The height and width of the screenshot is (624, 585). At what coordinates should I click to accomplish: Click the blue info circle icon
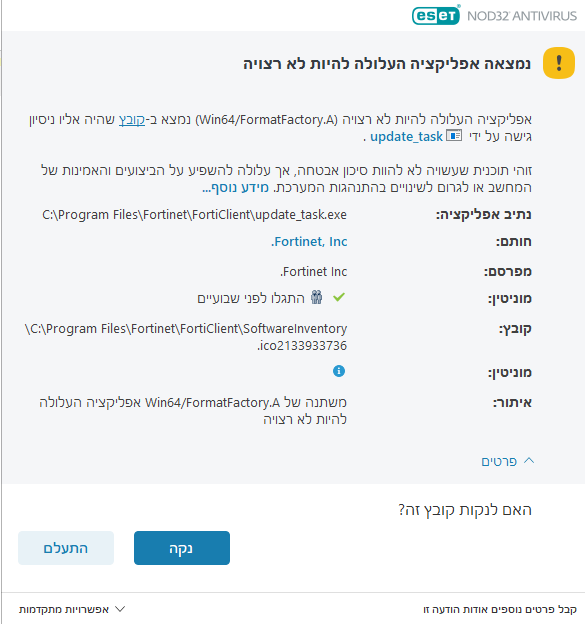pos(339,371)
